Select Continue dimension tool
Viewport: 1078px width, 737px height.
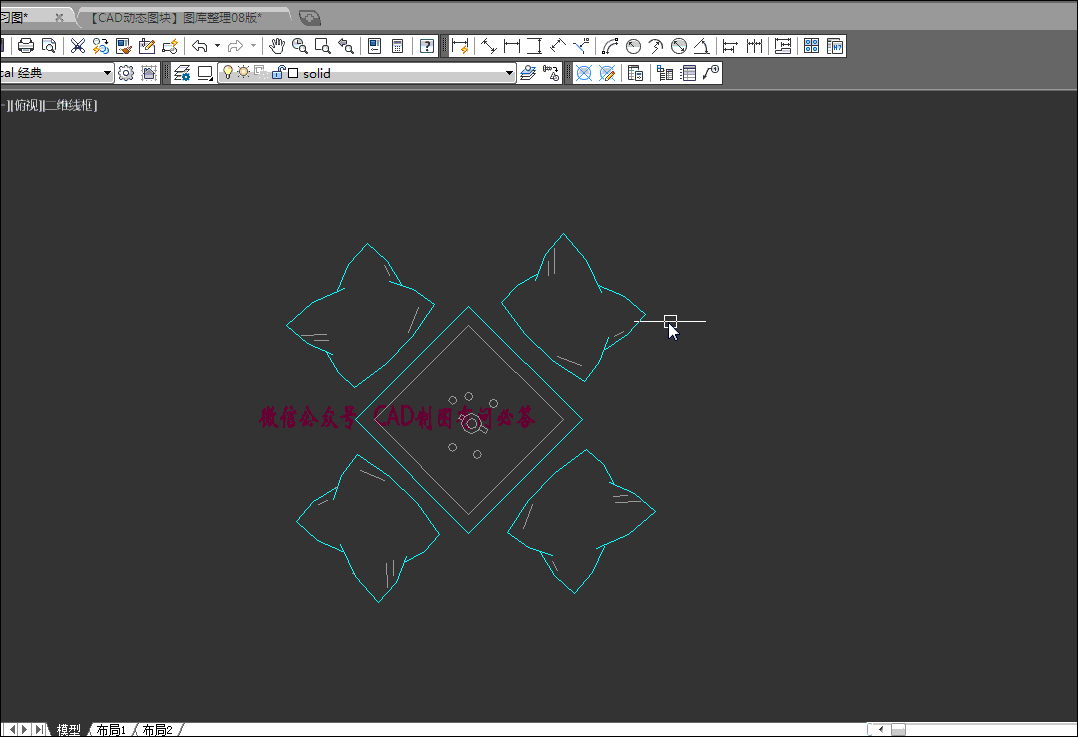[x=754, y=46]
